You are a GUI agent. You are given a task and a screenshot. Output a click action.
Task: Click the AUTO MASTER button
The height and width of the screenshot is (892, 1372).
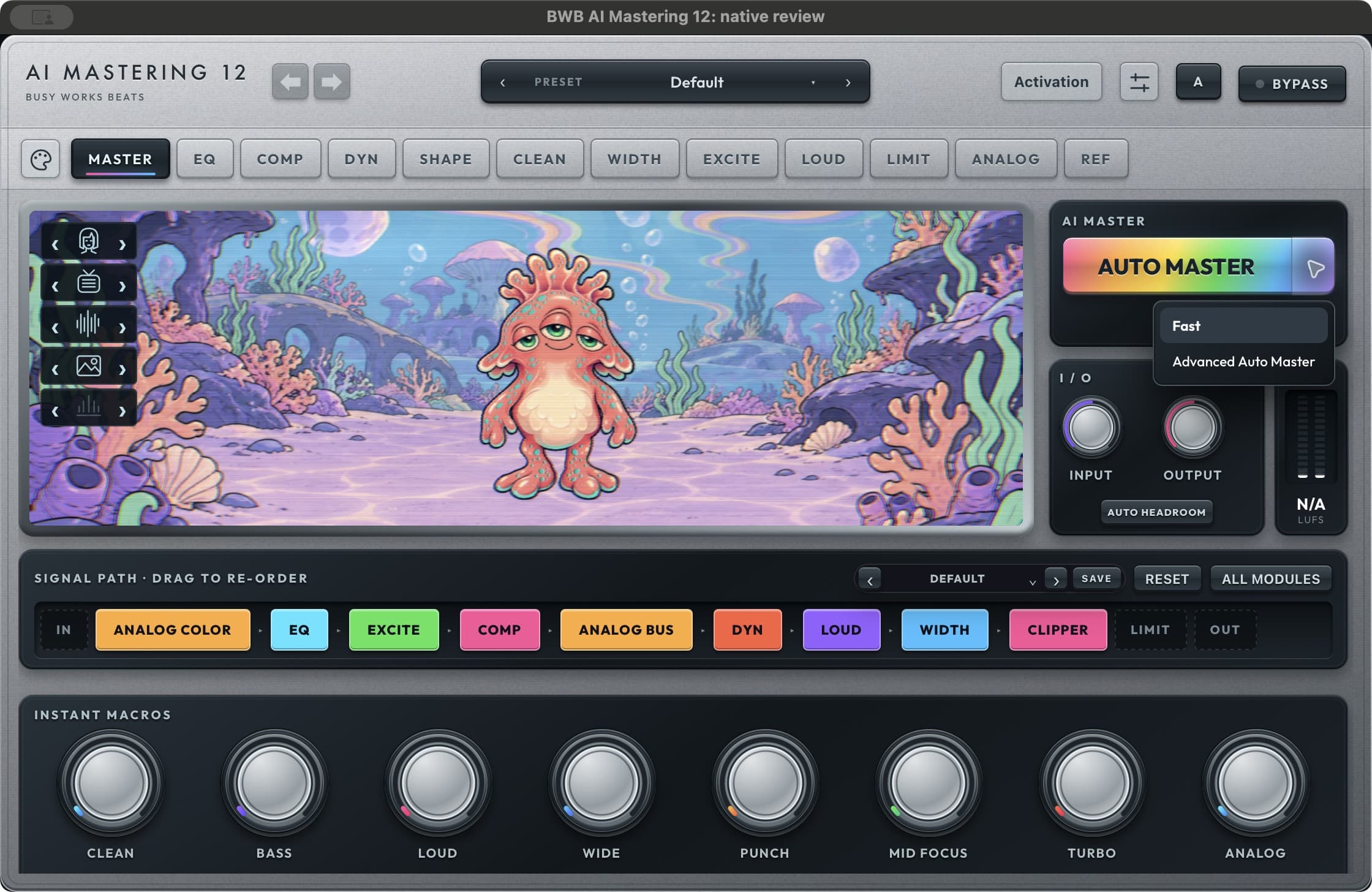coord(1177,267)
